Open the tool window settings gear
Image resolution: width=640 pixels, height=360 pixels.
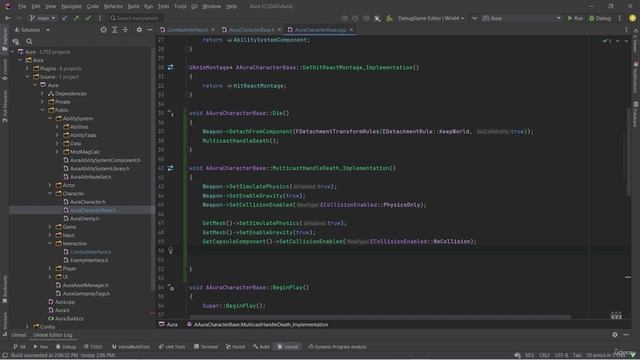click(x=615, y=335)
